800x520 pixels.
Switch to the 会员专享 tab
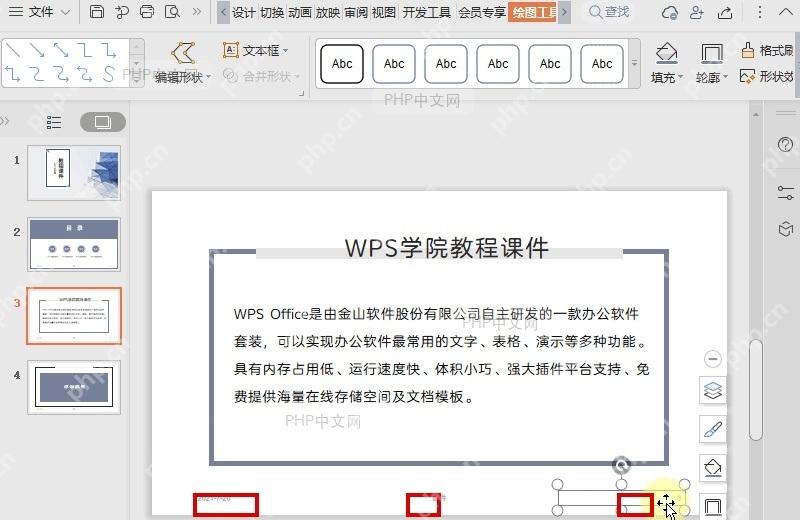click(x=482, y=12)
